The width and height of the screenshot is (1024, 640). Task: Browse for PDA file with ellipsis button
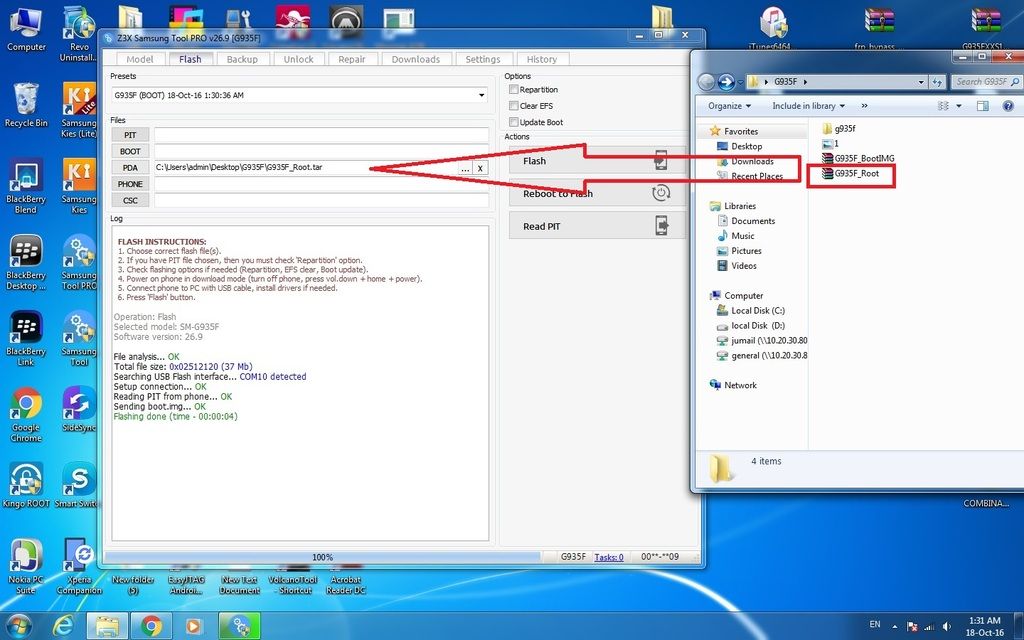pyautogui.click(x=465, y=168)
